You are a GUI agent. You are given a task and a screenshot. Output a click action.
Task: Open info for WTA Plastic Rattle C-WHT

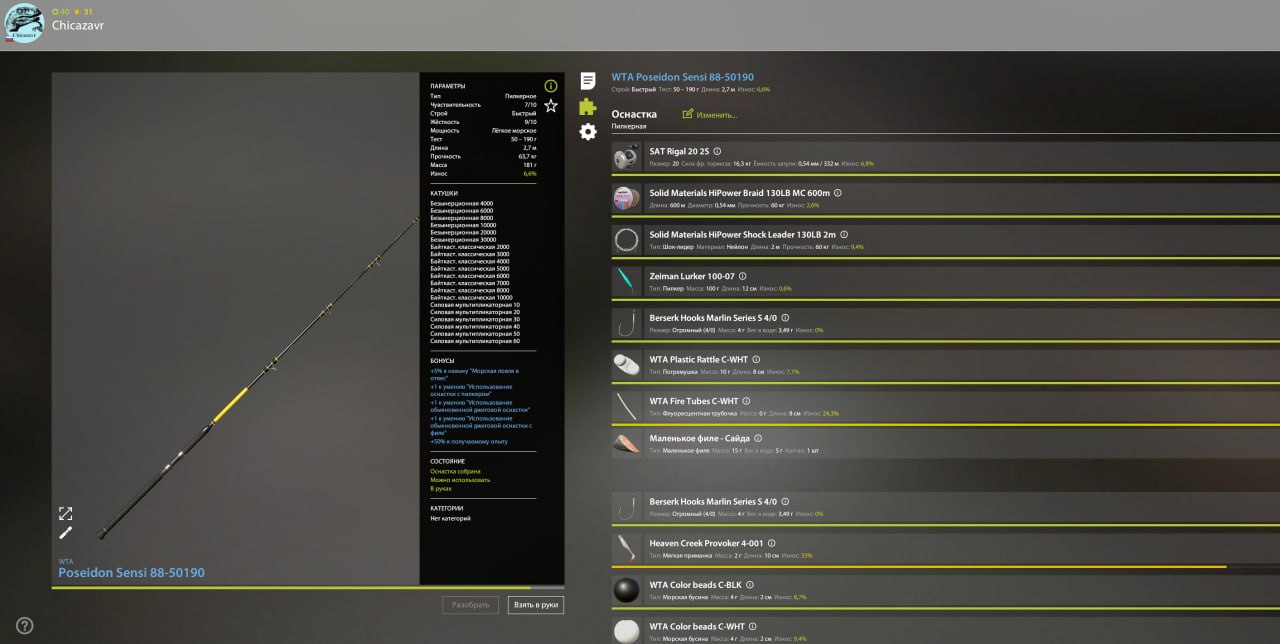click(756, 360)
